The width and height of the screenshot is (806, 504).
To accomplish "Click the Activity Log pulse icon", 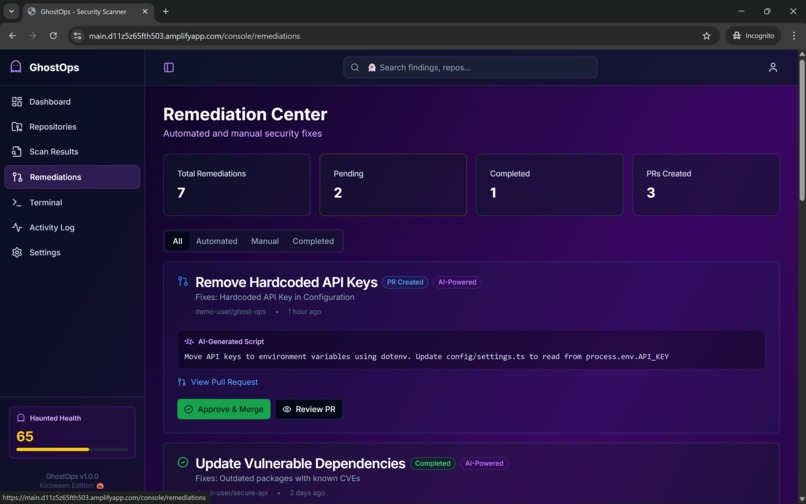I will tap(17, 227).
